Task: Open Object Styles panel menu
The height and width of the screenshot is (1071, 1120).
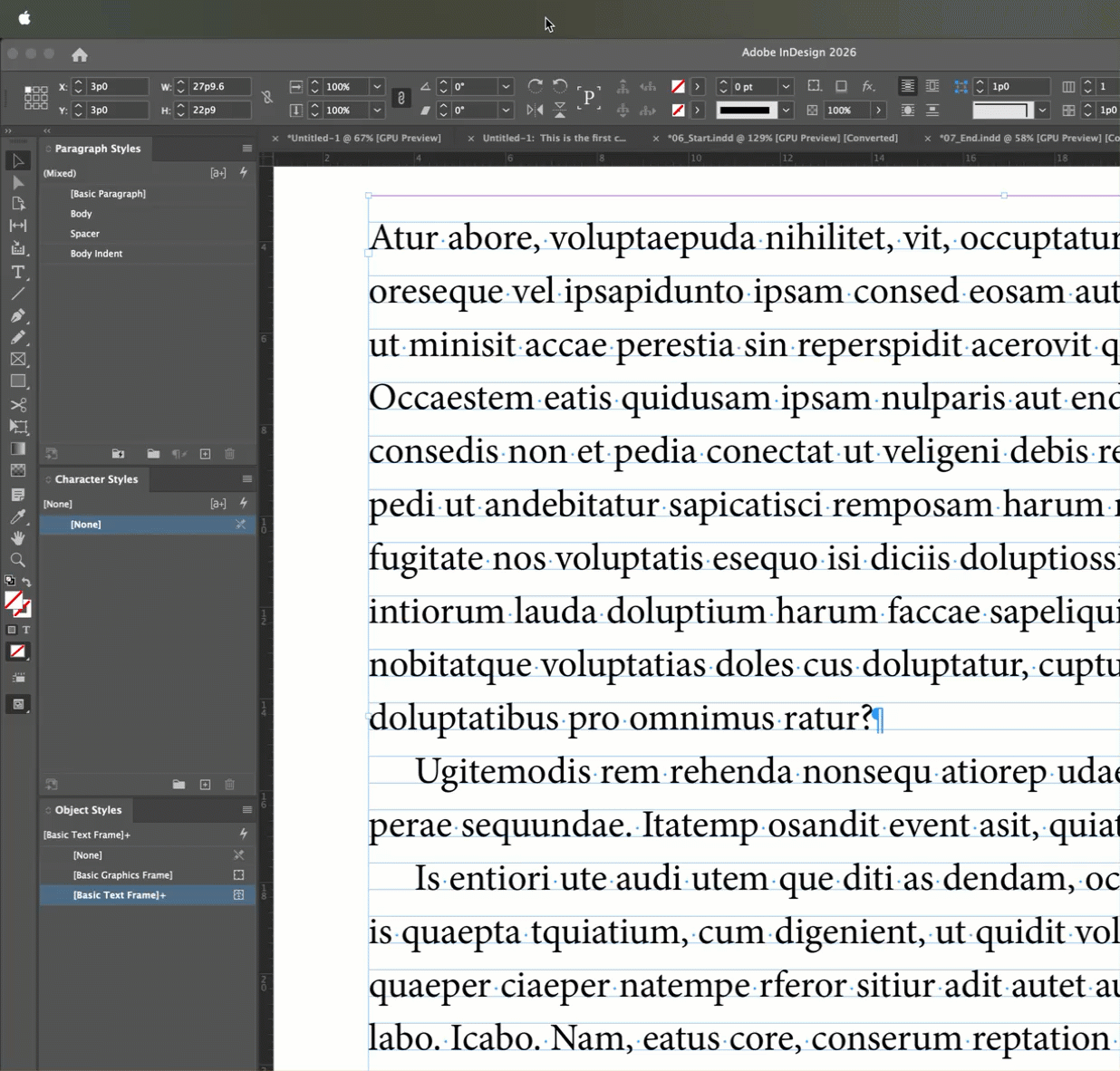Action: [x=246, y=810]
